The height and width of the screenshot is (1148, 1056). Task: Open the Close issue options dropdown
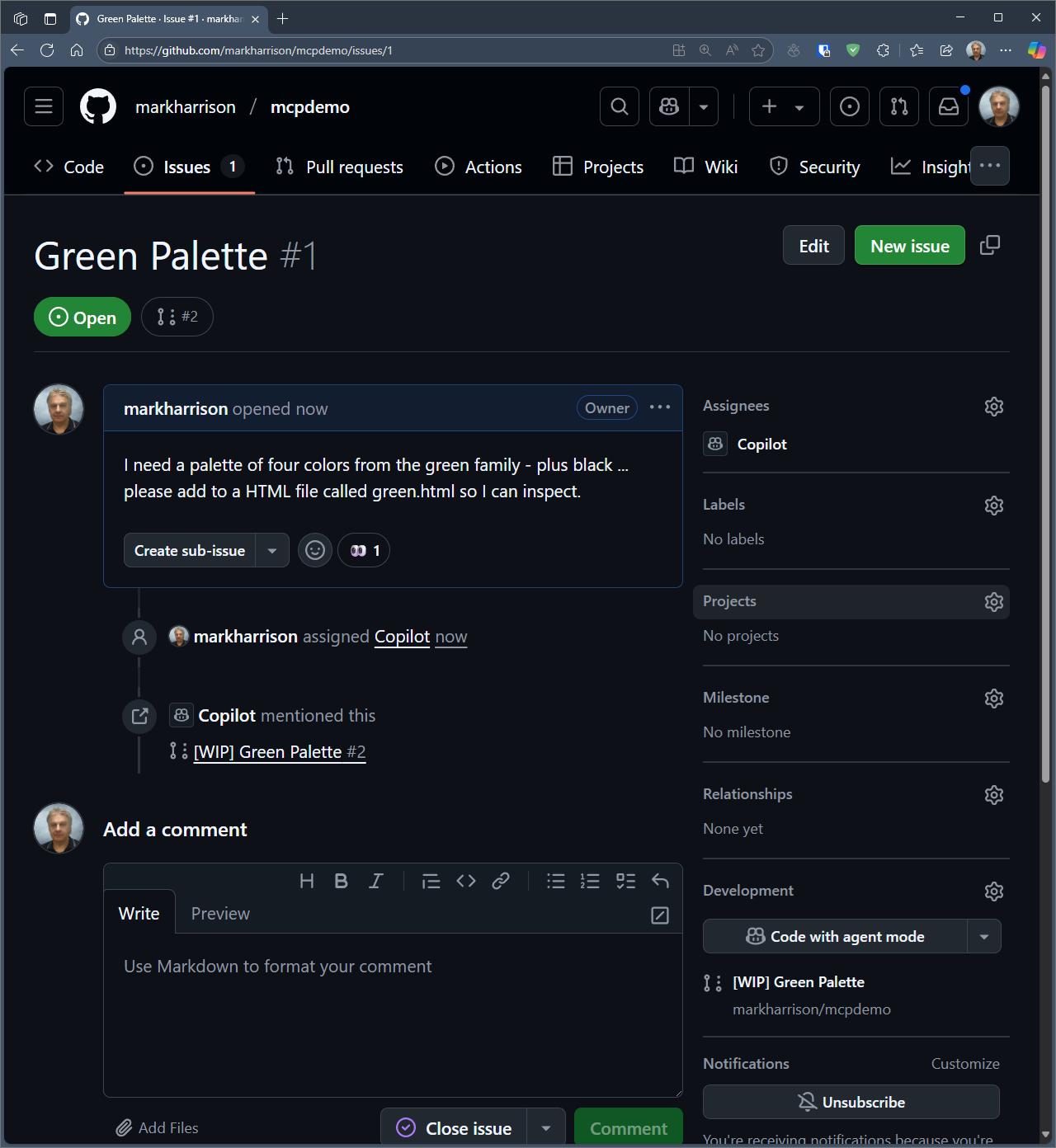(545, 1128)
